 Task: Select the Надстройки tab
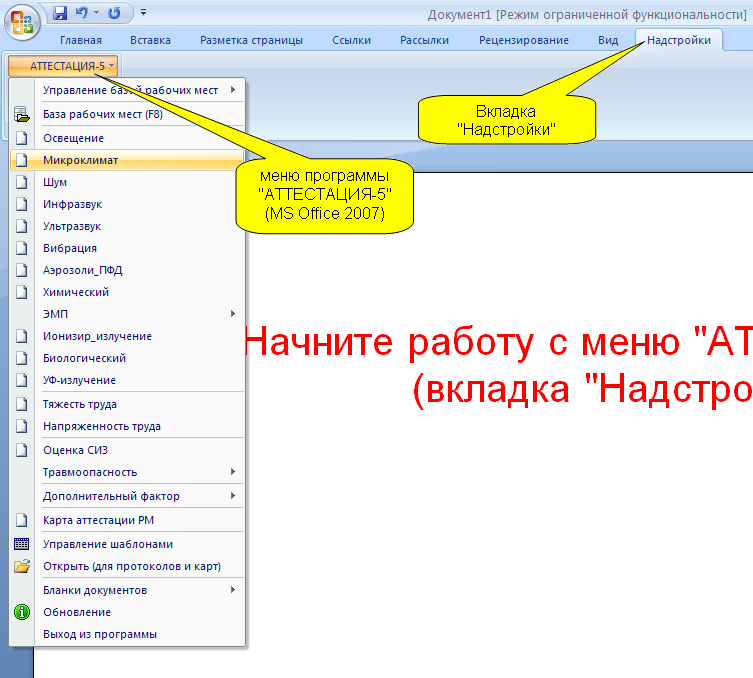click(x=679, y=40)
